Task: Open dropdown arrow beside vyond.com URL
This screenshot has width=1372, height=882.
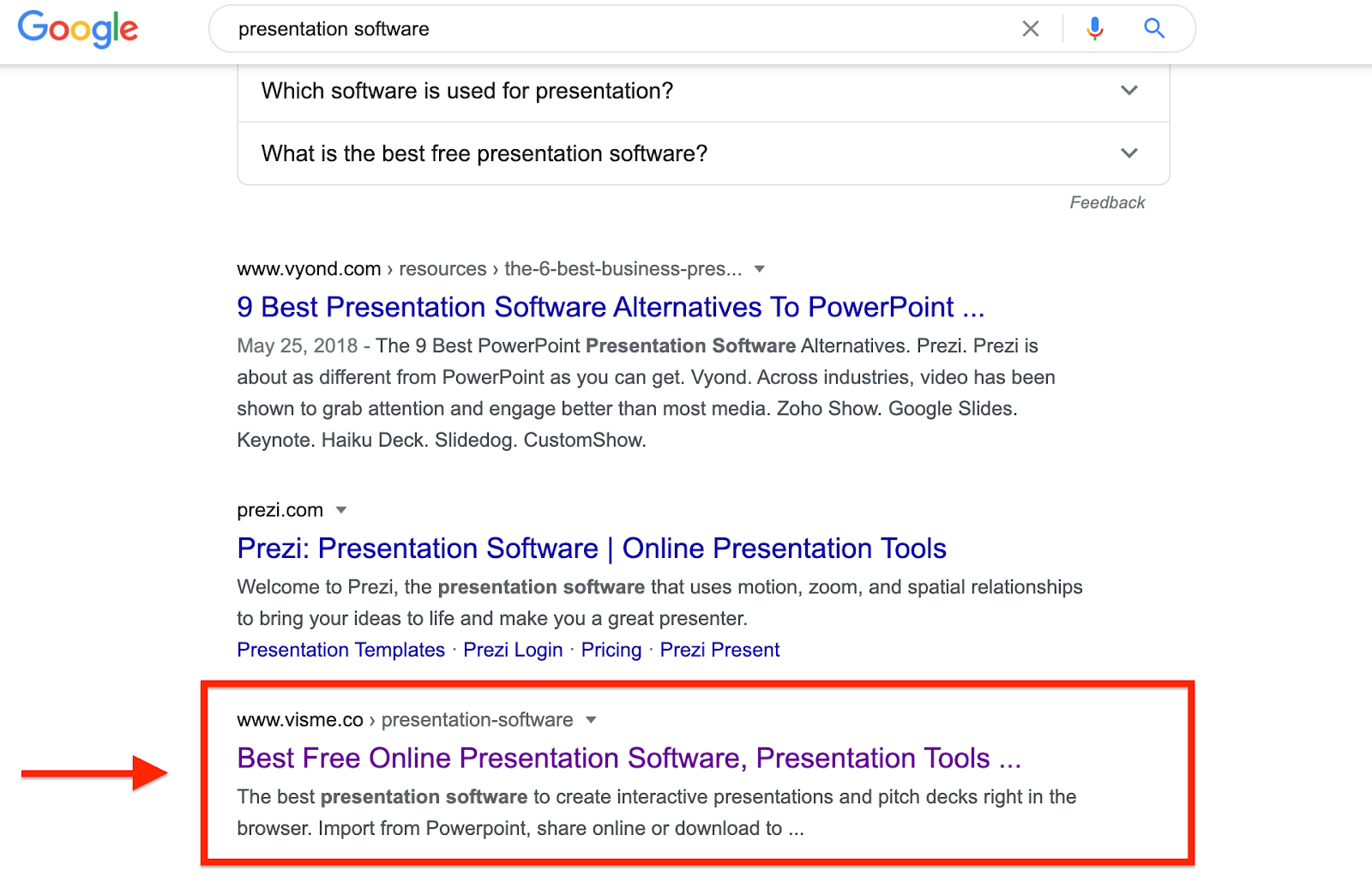Action: (x=759, y=269)
